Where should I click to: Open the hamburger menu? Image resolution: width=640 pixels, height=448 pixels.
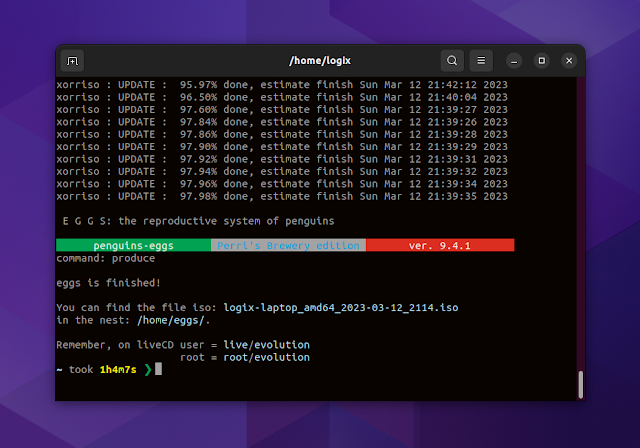[x=481, y=61]
